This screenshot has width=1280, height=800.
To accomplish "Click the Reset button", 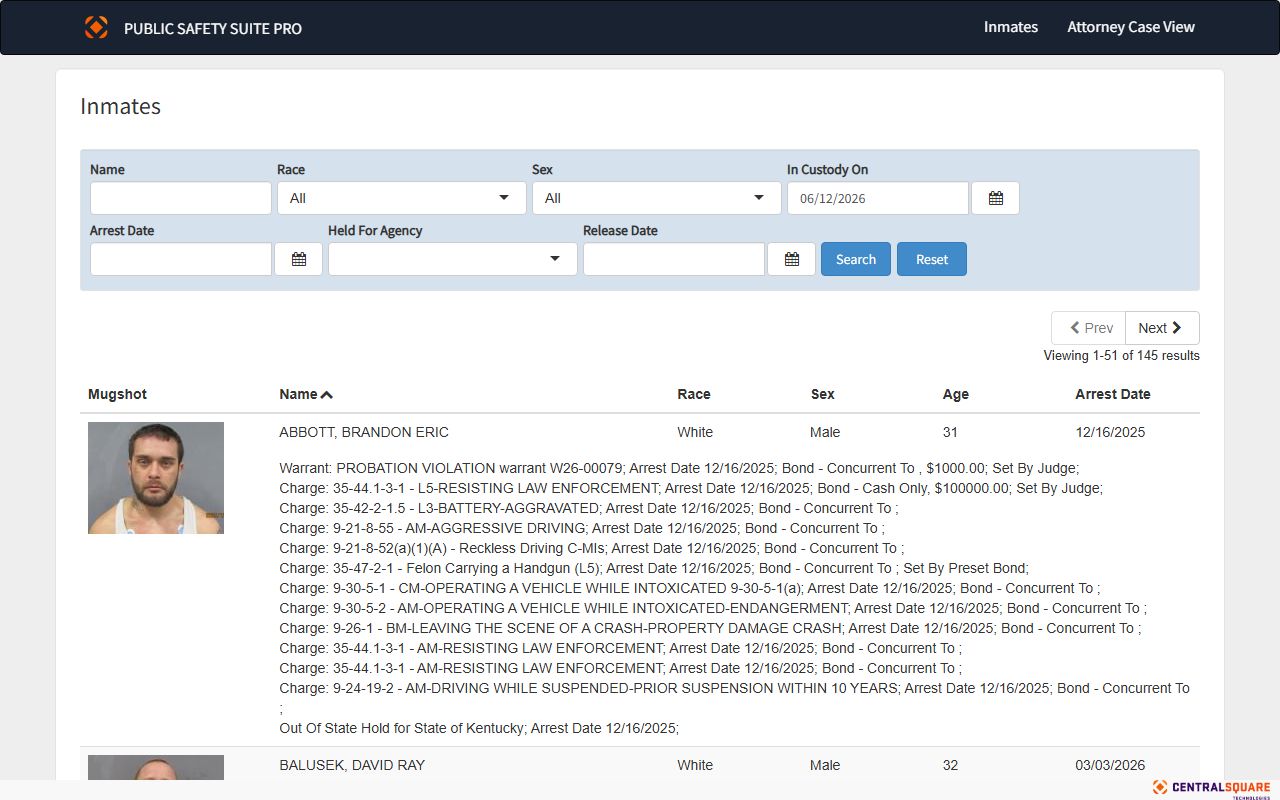I will point(932,259).
